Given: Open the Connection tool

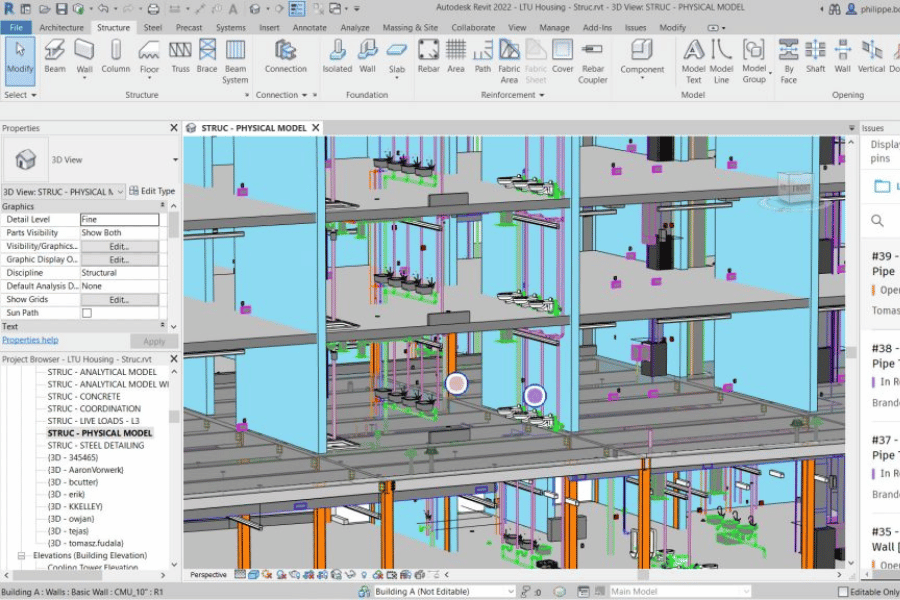Looking at the screenshot, I should pos(285,55).
